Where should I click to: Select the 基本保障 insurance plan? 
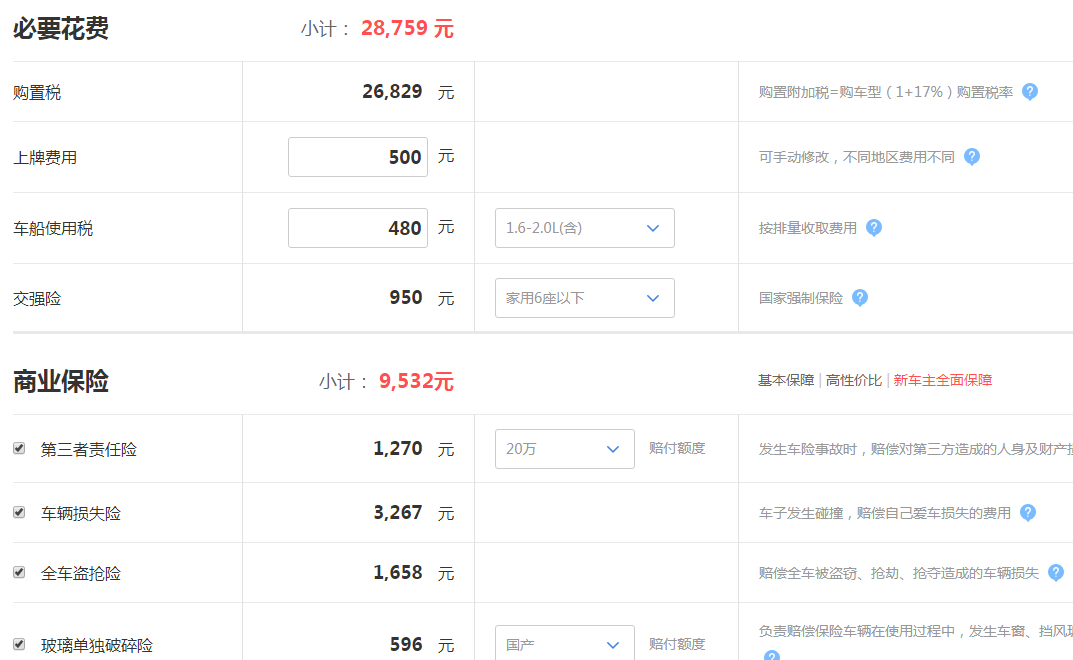pos(786,380)
